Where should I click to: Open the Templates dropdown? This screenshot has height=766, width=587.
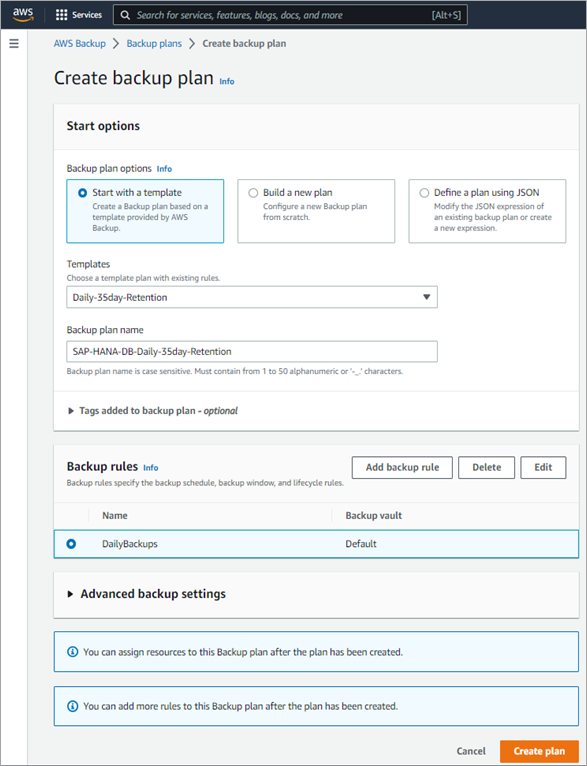pyautogui.click(x=252, y=297)
